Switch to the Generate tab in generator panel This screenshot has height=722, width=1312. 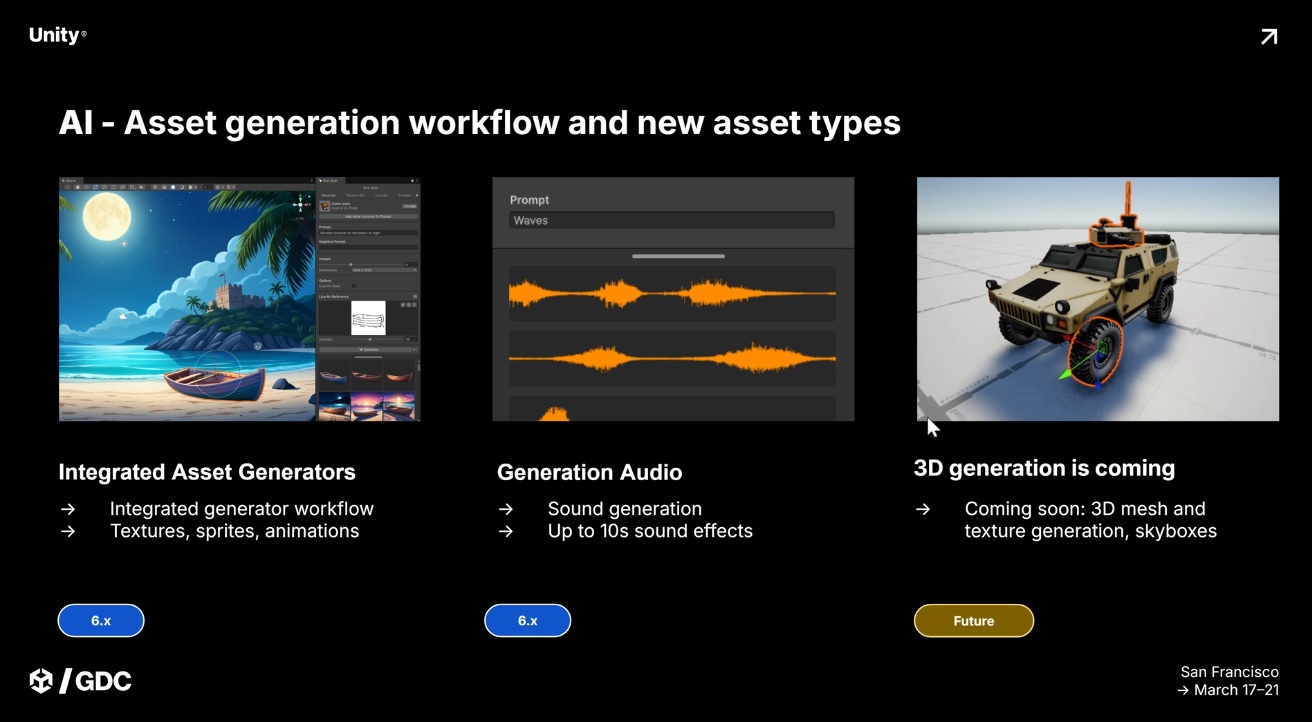click(x=328, y=195)
